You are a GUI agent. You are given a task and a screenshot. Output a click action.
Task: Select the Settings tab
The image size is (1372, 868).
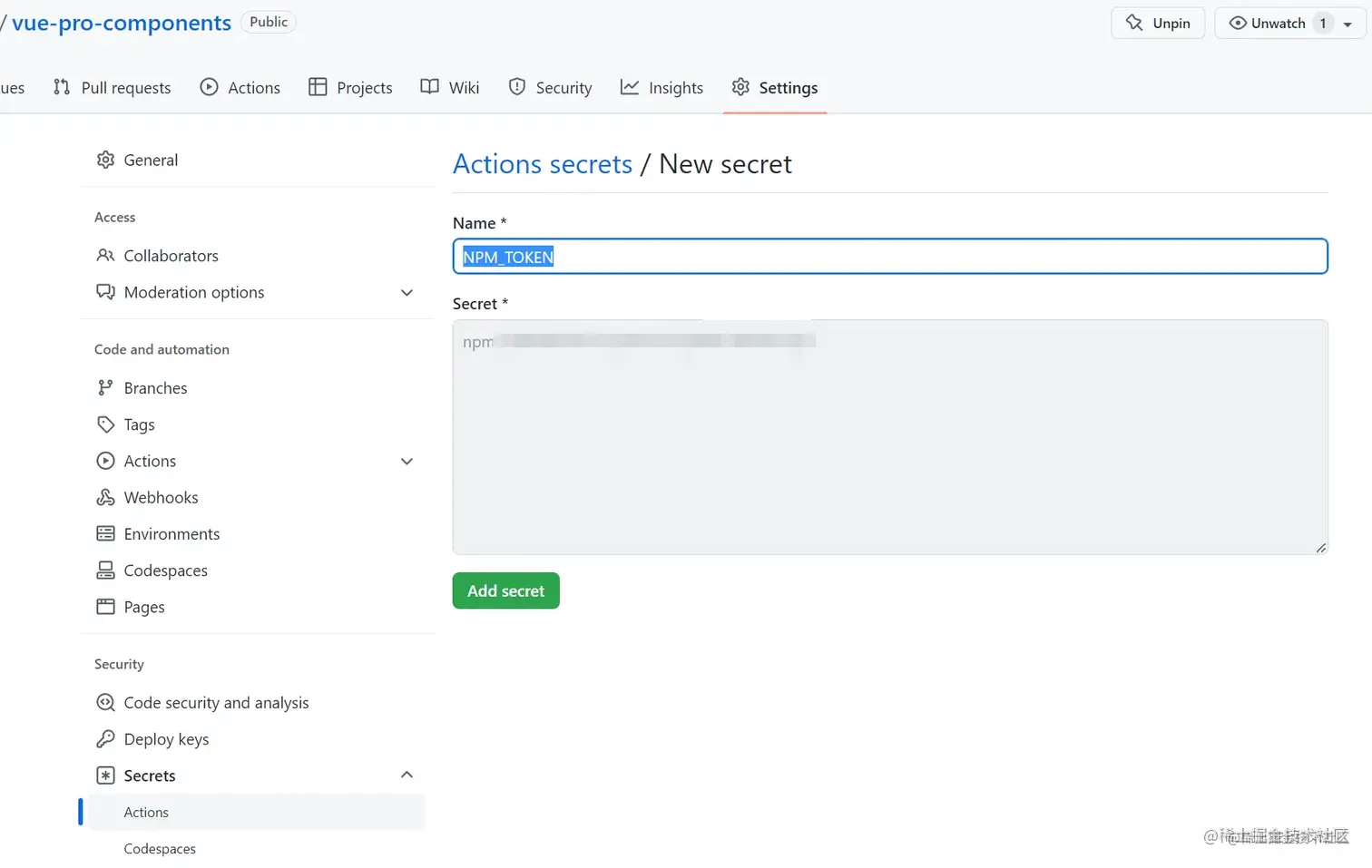tap(775, 87)
